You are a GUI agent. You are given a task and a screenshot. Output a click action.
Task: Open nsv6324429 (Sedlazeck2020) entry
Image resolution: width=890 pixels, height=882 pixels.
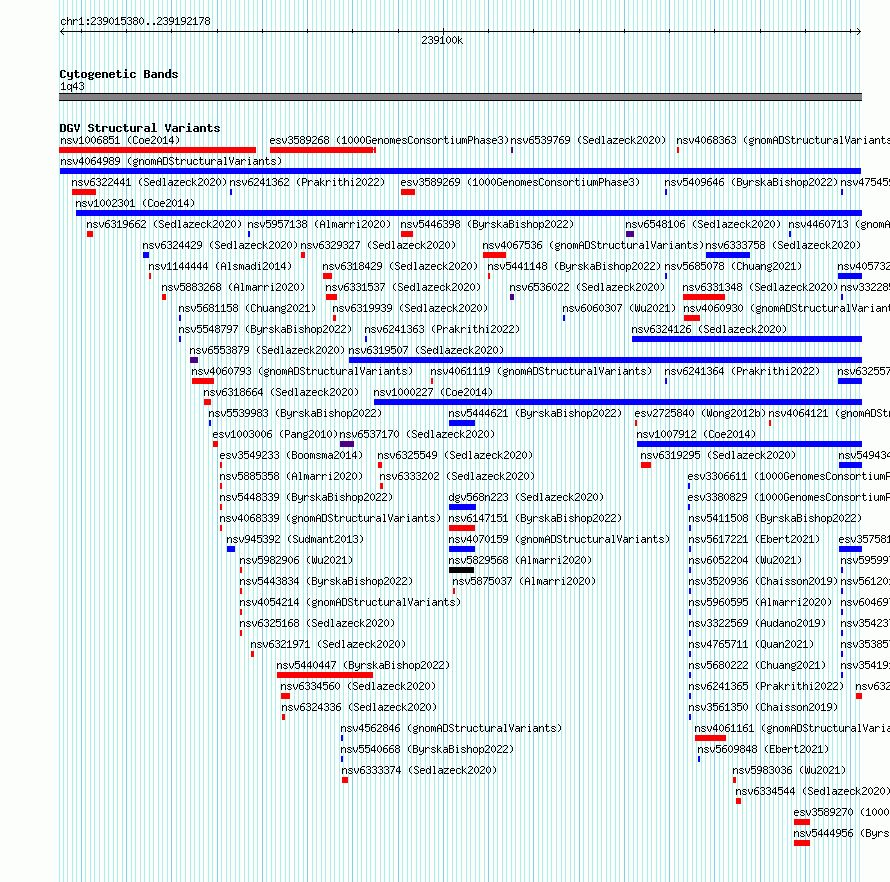[220, 245]
